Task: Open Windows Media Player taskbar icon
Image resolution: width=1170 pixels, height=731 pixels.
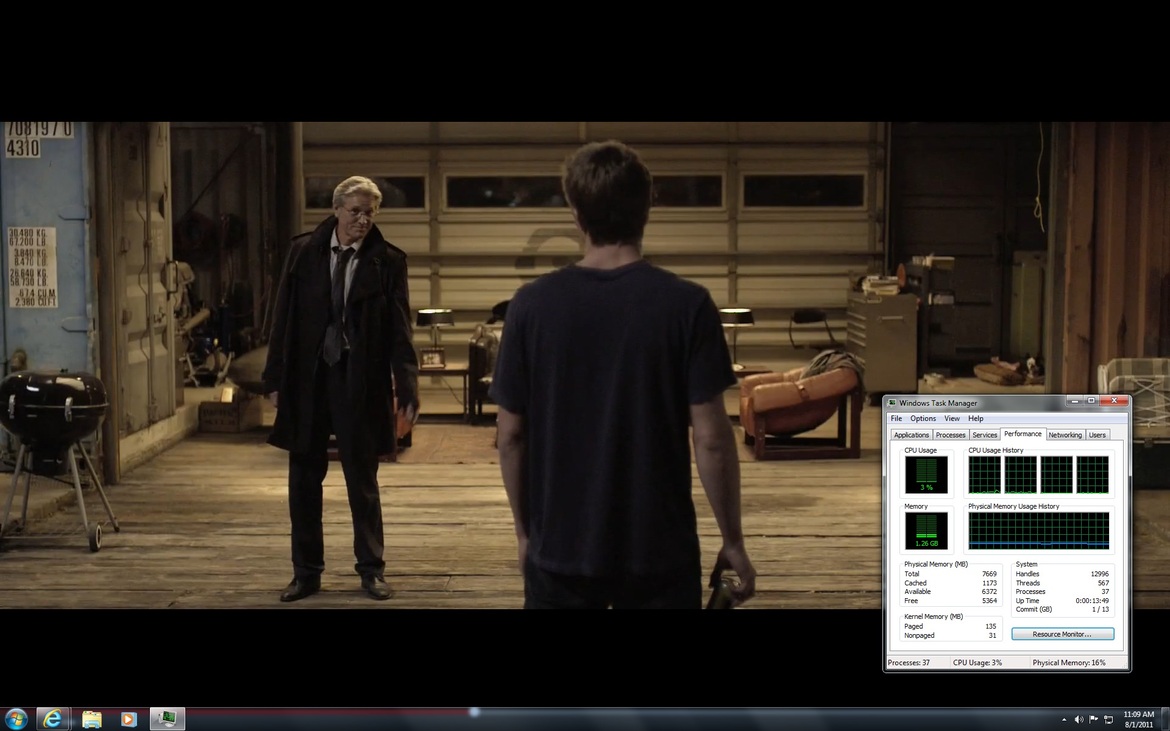Action: pos(128,719)
